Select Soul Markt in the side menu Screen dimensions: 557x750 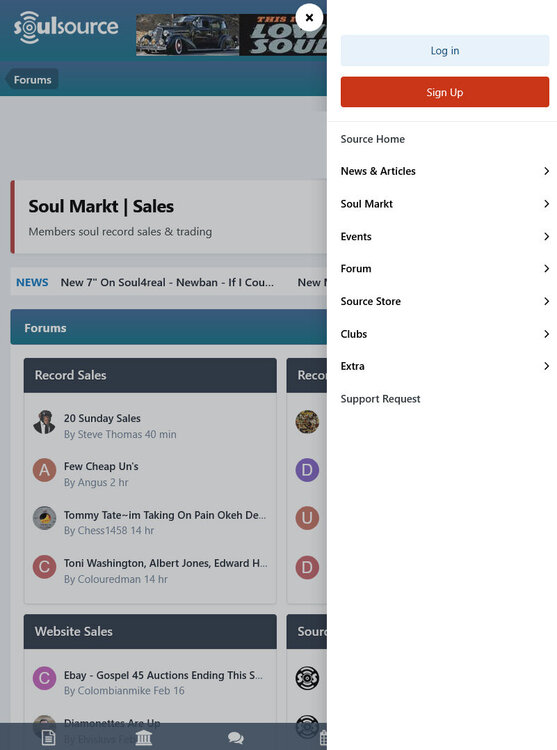point(366,204)
